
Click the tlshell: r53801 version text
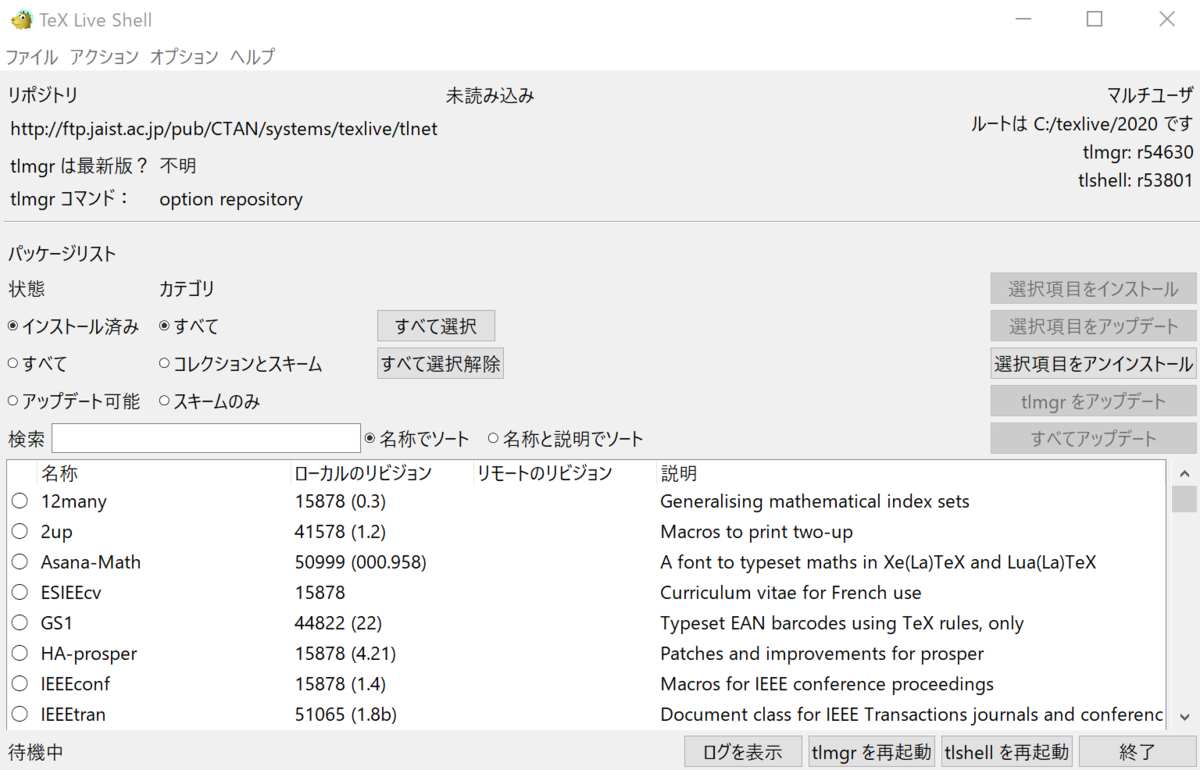(x=1135, y=181)
